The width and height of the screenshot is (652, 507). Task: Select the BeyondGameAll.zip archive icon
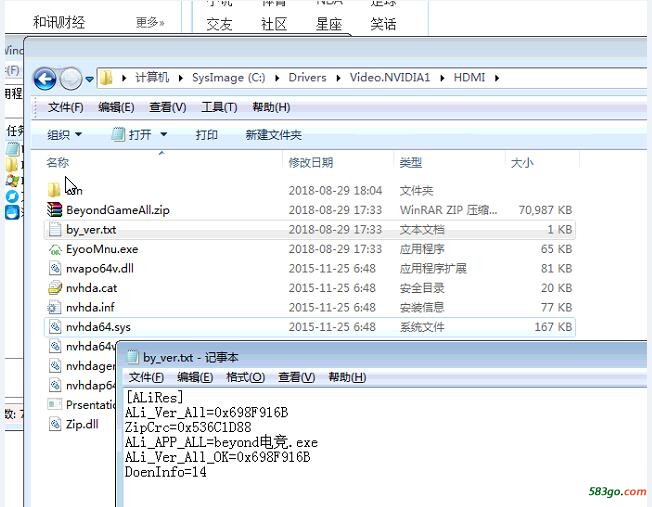(55, 210)
